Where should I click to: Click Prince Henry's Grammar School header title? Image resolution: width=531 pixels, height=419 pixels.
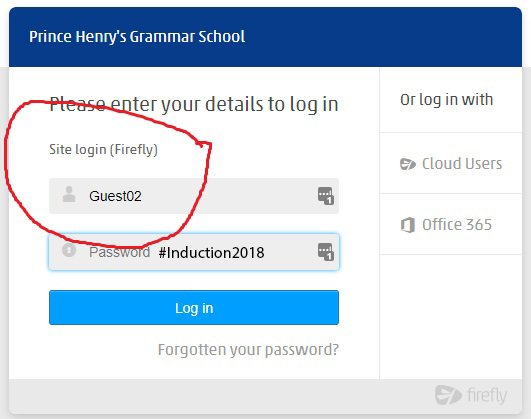pos(137,37)
